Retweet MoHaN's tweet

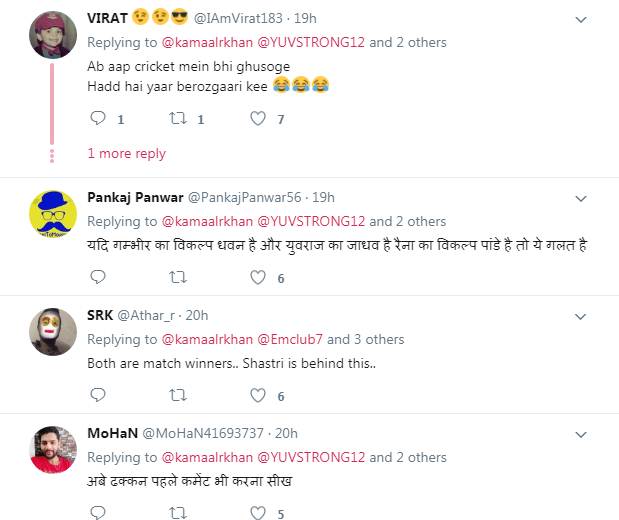(177, 514)
